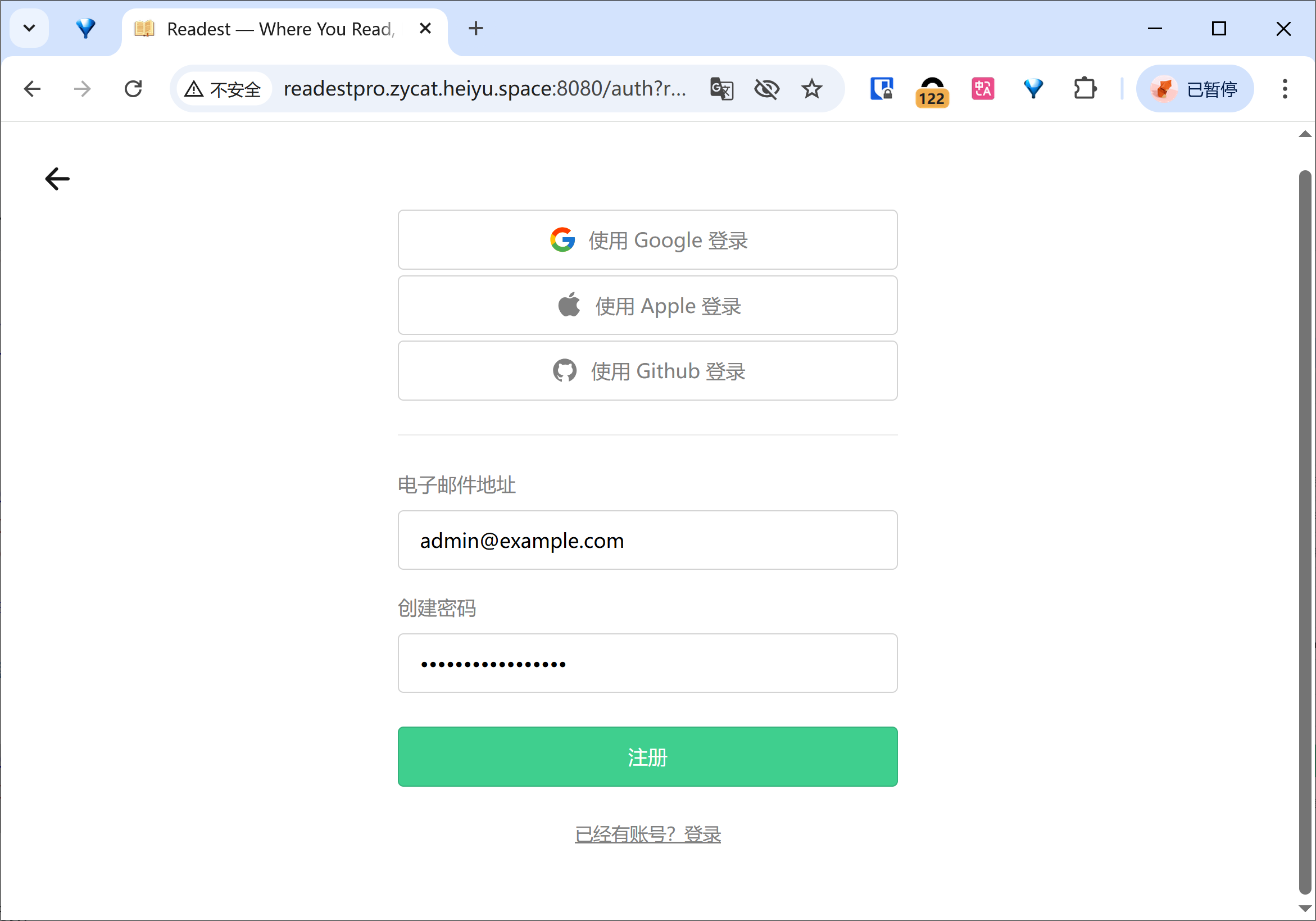Minimize the browser window
Image resolution: width=1316 pixels, height=921 pixels.
click(x=1155, y=28)
